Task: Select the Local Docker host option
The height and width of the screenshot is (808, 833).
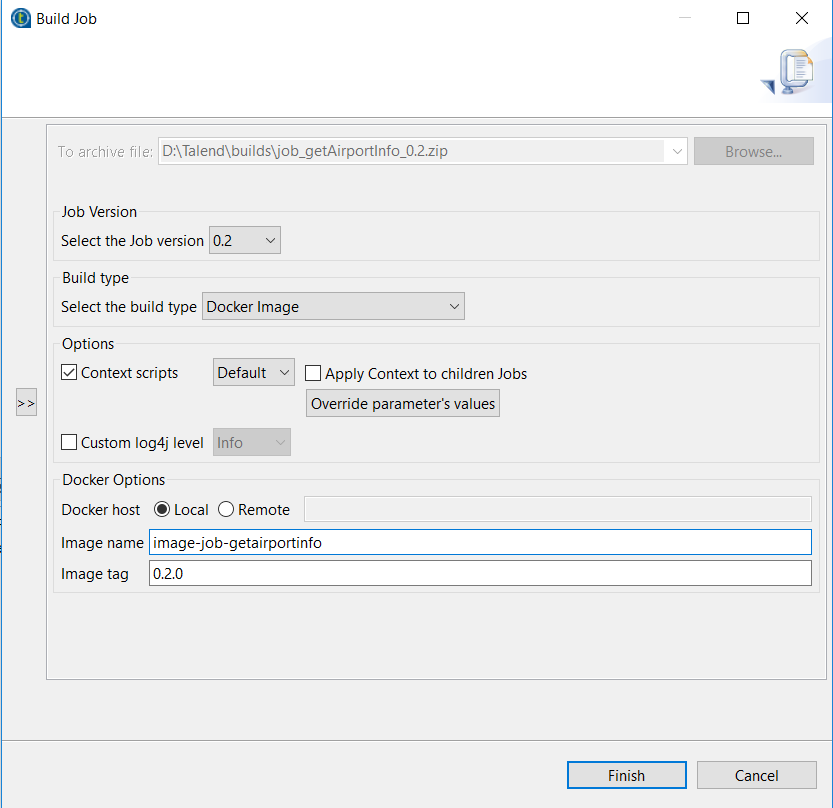Action: pyautogui.click(x=163, y=510)
